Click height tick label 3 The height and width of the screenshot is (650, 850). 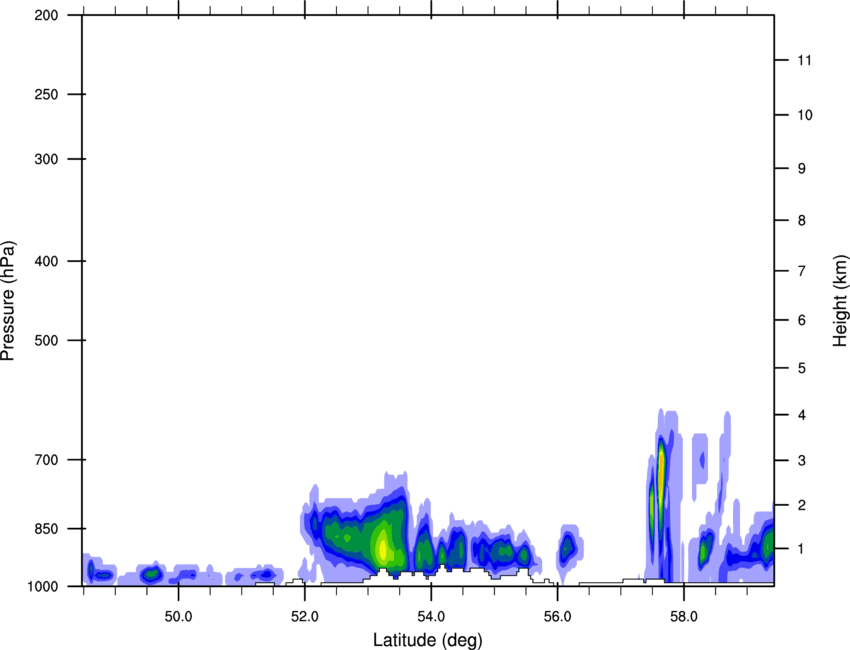click(x=801, y=460)
